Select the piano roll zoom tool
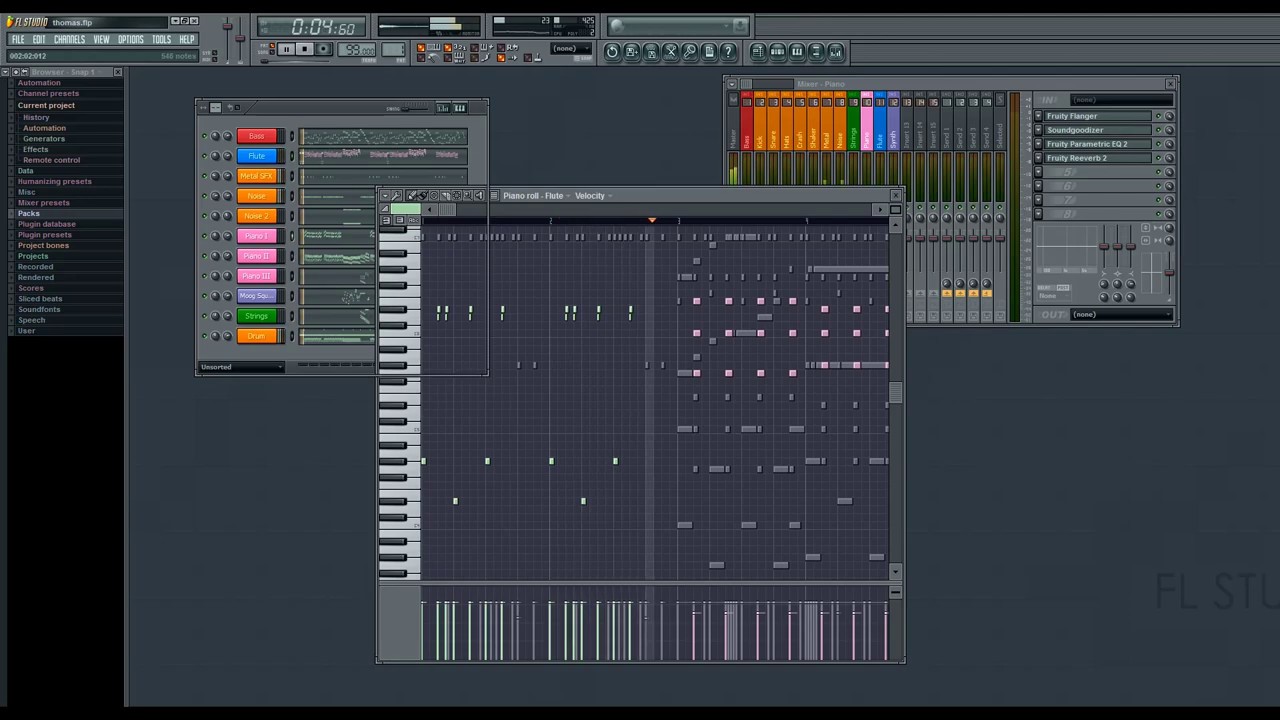1280x720 pixels. click(467, 196)
